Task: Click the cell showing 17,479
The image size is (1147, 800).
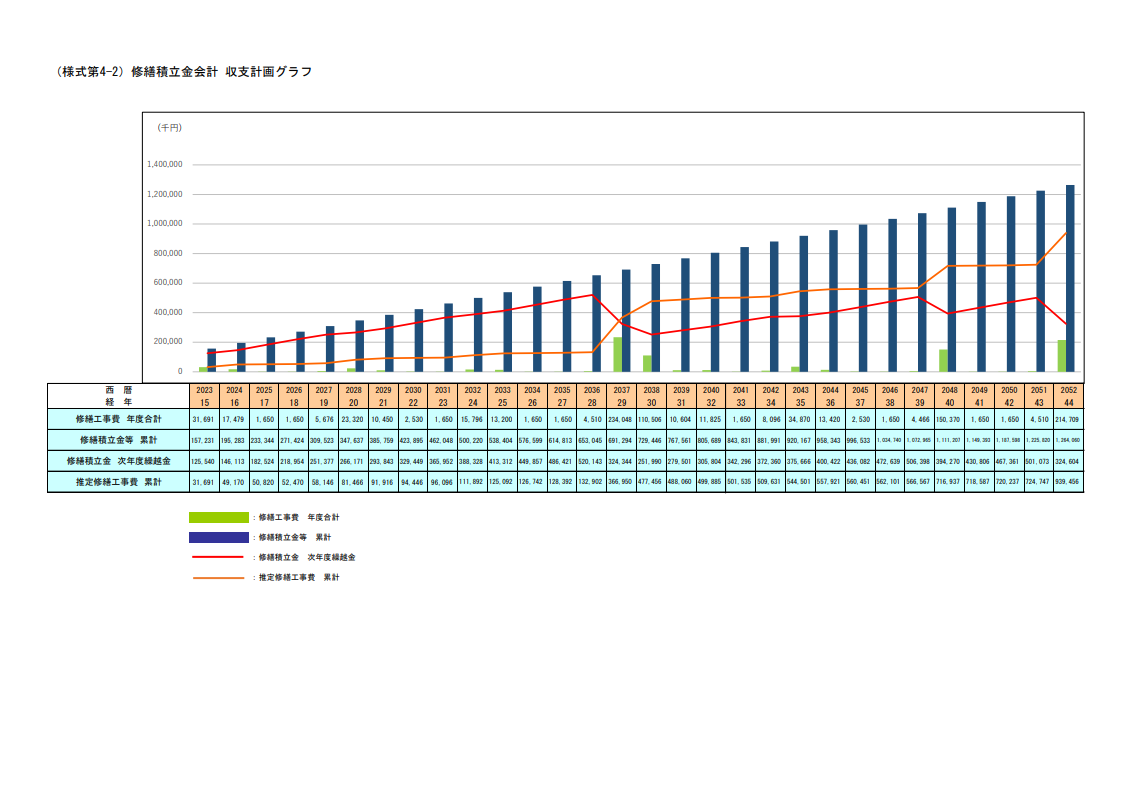Action: pyautogui.click(x=234, y=419)
